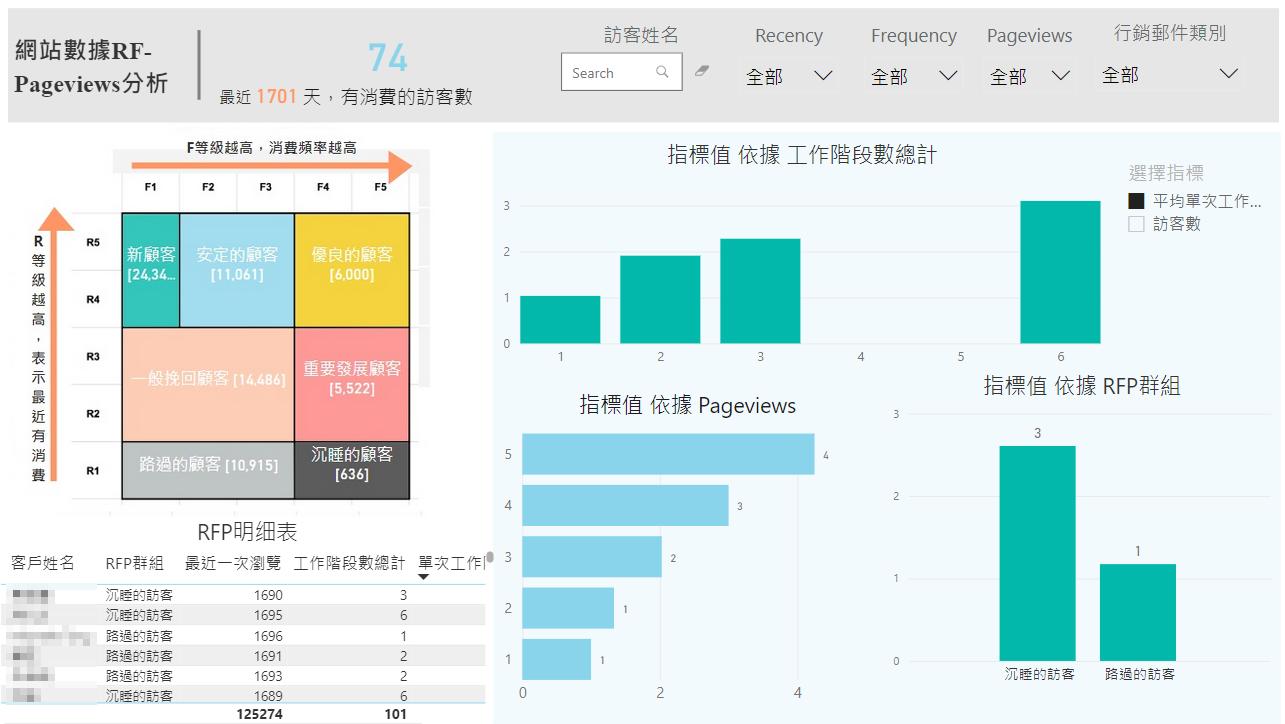The height and width of the screenshot is (724, 1285).
Task: Check the 平均單次工作 indicator checkbox
Action: tap(1136, 201)
